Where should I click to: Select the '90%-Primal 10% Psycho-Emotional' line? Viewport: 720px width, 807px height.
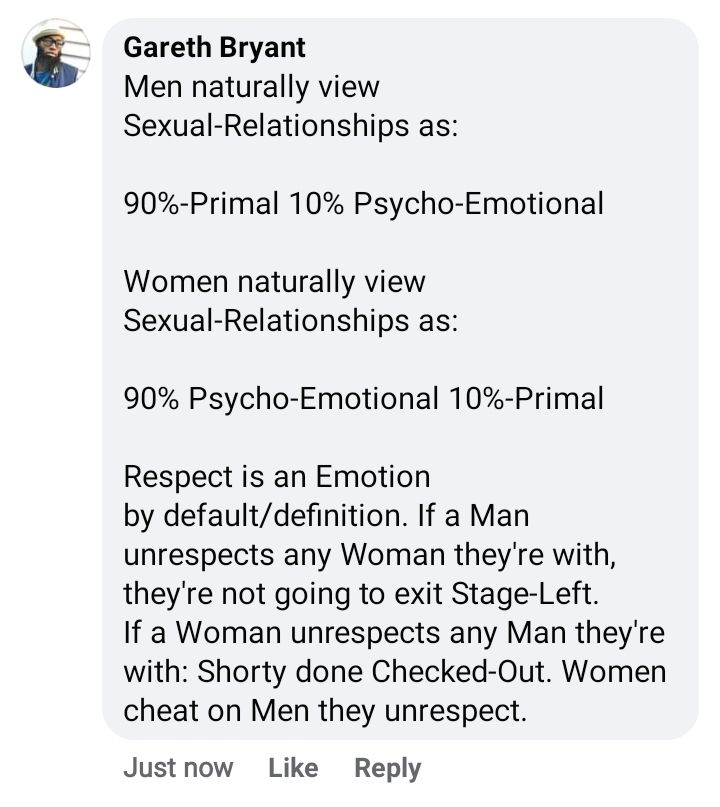363,204
